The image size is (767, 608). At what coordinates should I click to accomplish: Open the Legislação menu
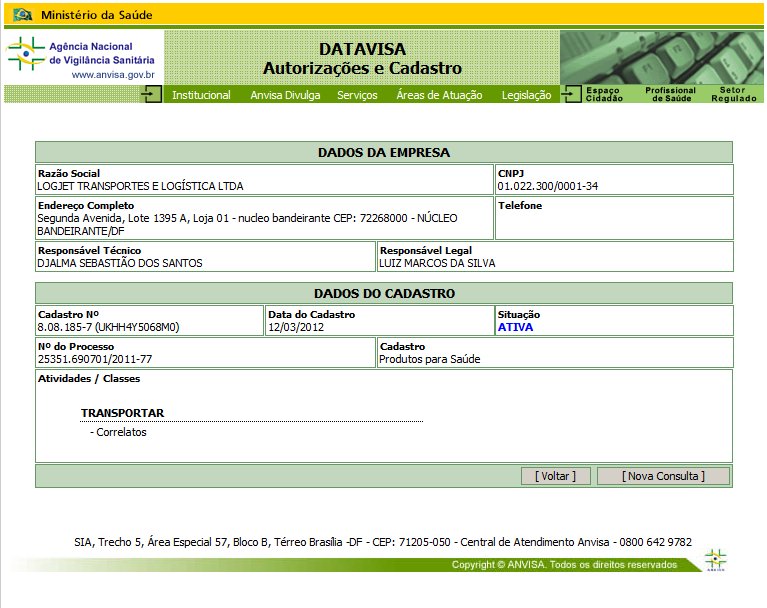pyautogui.click(x=526, y=95)
